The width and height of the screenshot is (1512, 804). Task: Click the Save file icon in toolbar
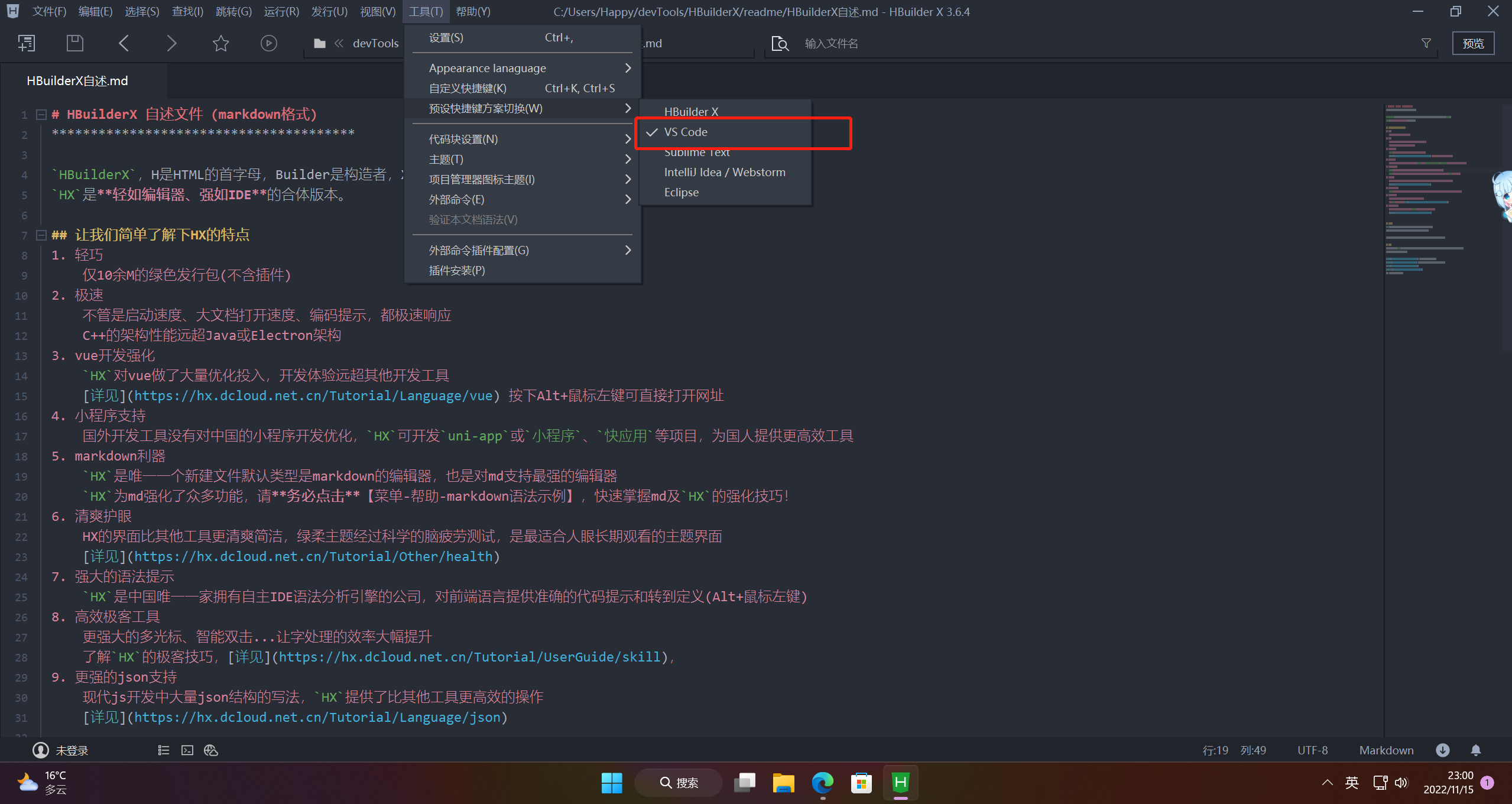74,43
